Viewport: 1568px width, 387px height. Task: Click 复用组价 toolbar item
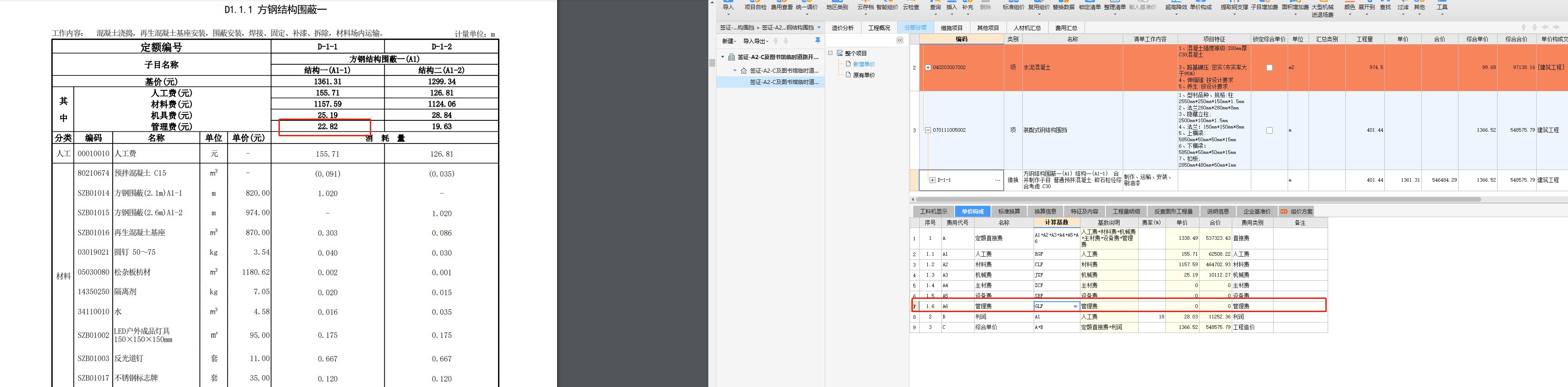tap(1039, 7)
